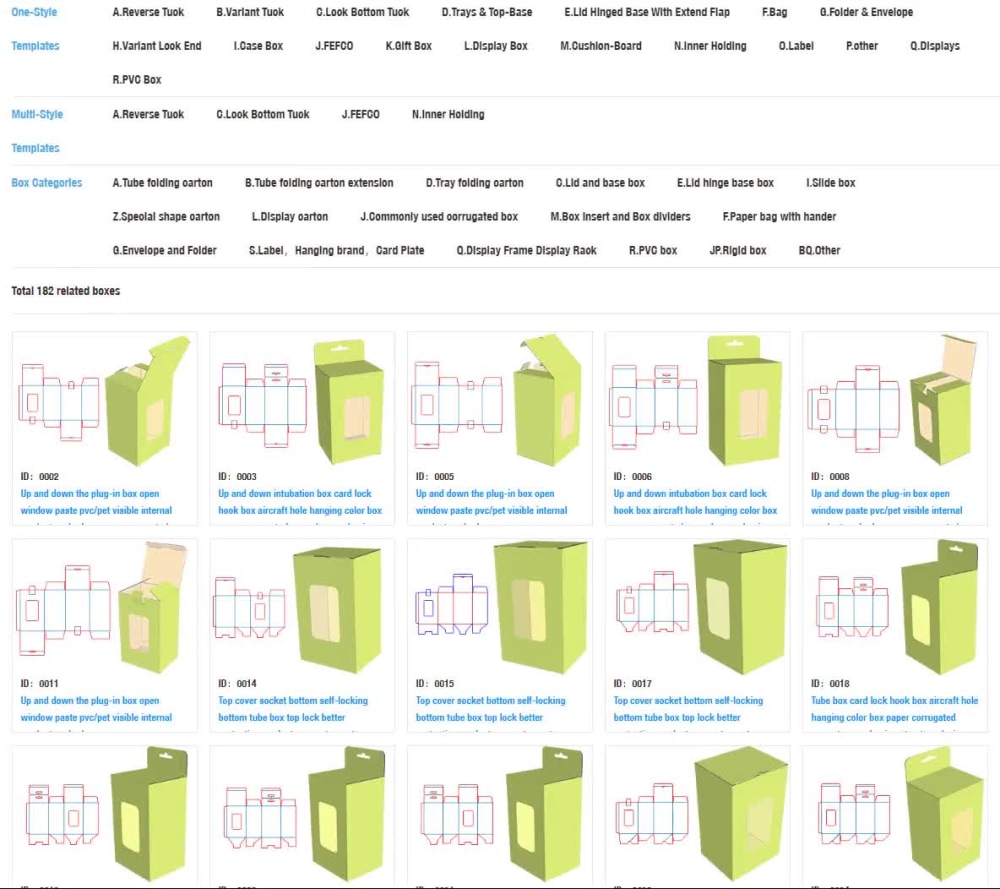Screen dimensions: 1000x889
Task: Select N.Inner Holding under Multi-Style
Action: pyautogui.click(x=447, y=114)
